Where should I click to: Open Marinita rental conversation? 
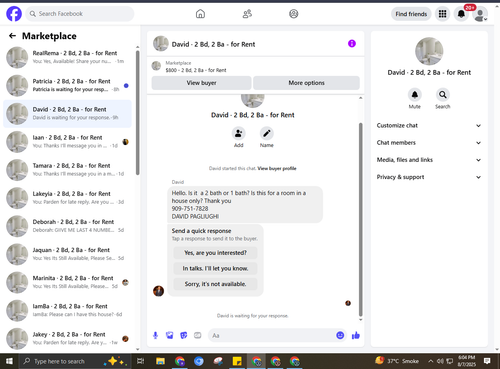point(67,282)
